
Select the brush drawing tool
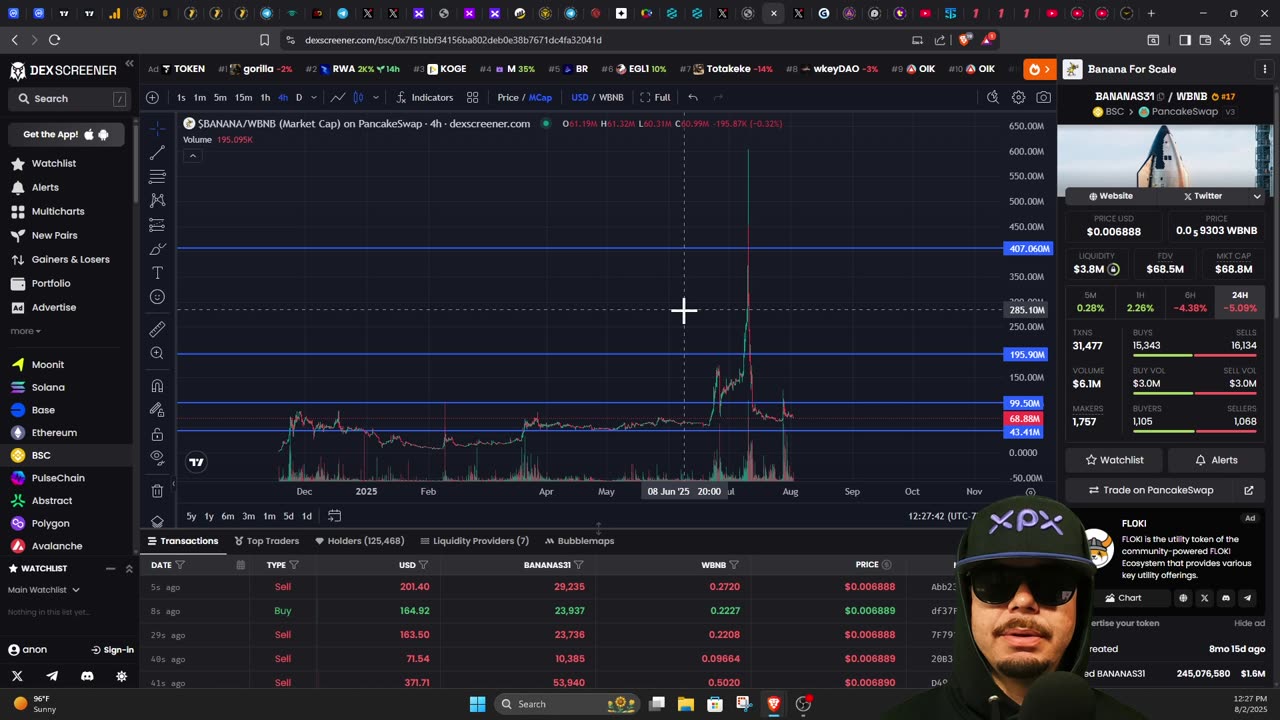click(x=157, y=248)
